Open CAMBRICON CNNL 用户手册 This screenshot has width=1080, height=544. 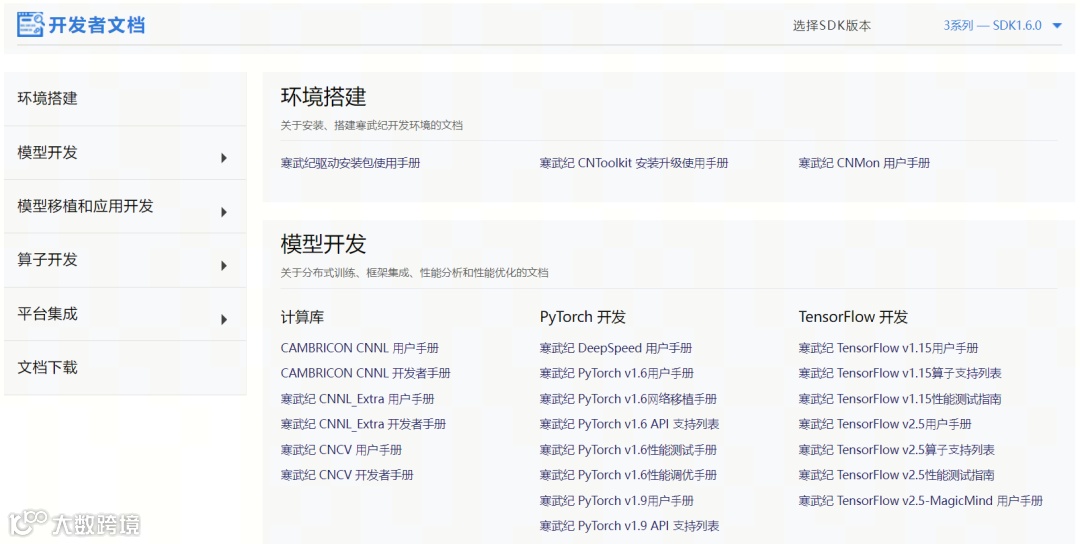pos(360,348)
